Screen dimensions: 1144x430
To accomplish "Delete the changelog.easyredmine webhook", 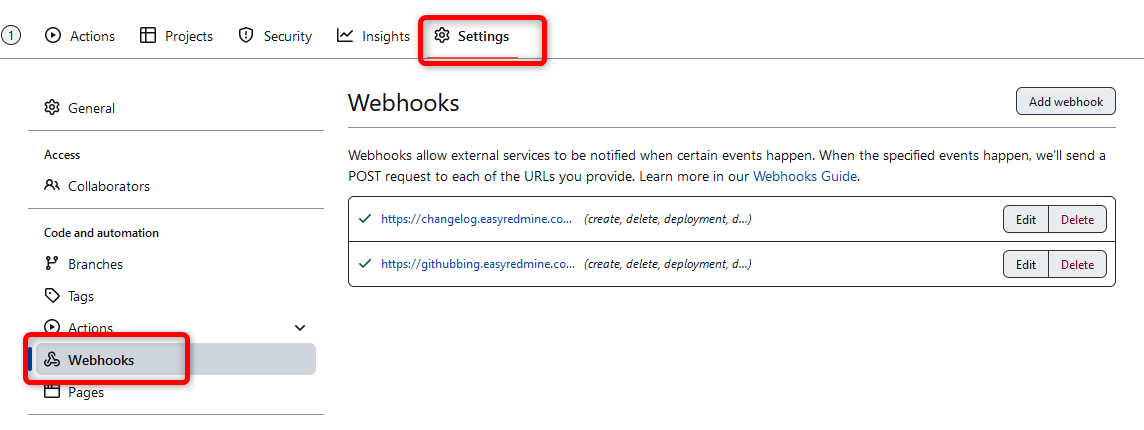I will pos(1077,220).
